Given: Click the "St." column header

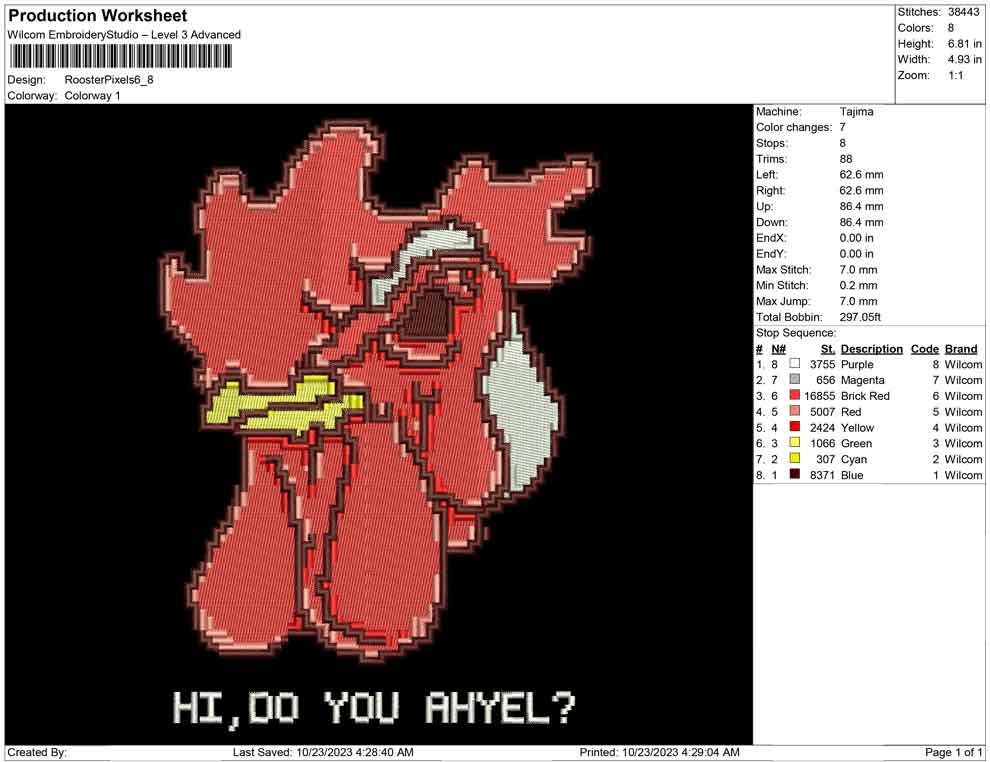Looking at the screenshot, I should coord(828,348).
